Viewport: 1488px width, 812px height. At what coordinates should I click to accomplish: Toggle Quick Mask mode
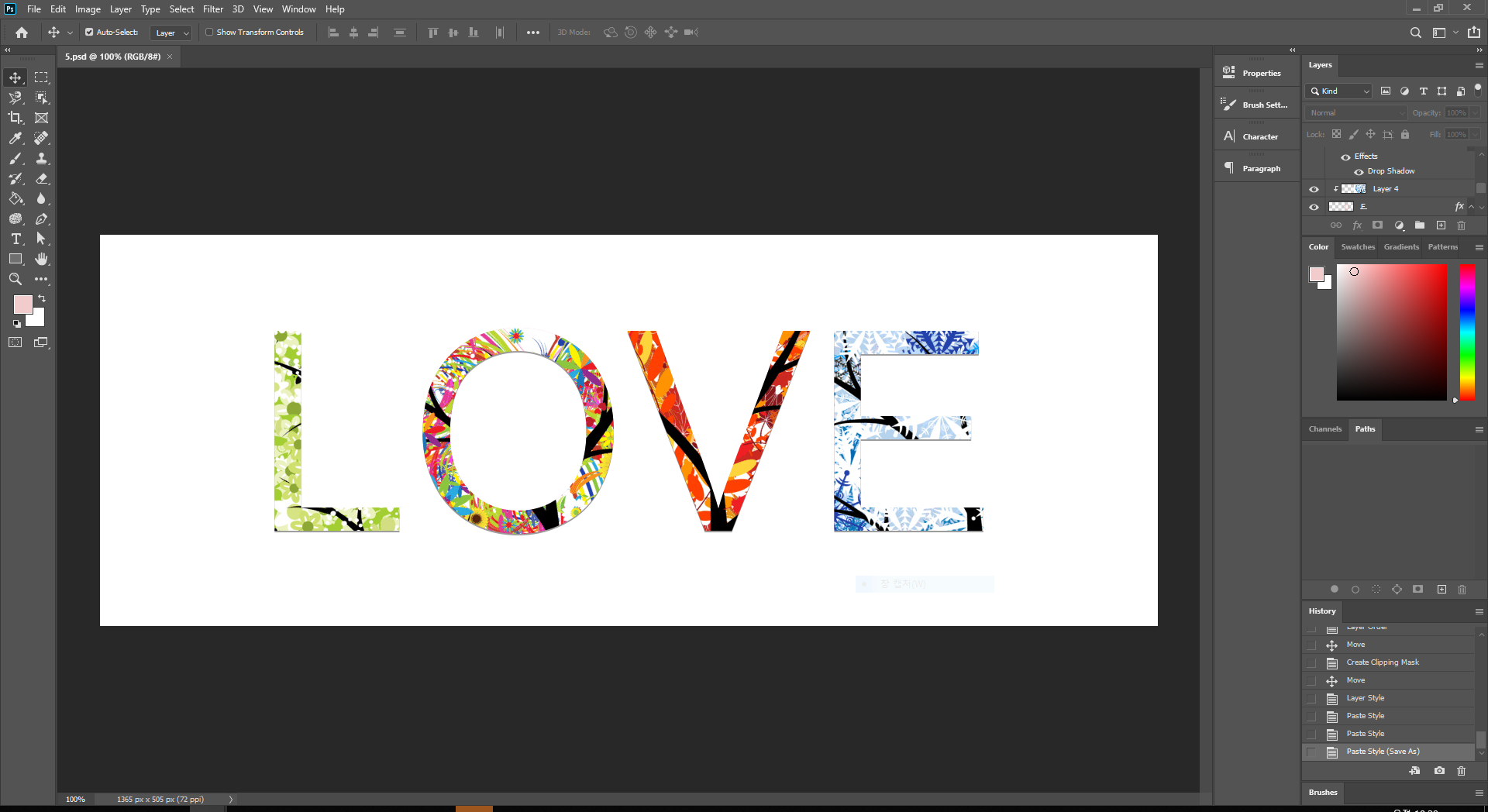tap(15, 342)
